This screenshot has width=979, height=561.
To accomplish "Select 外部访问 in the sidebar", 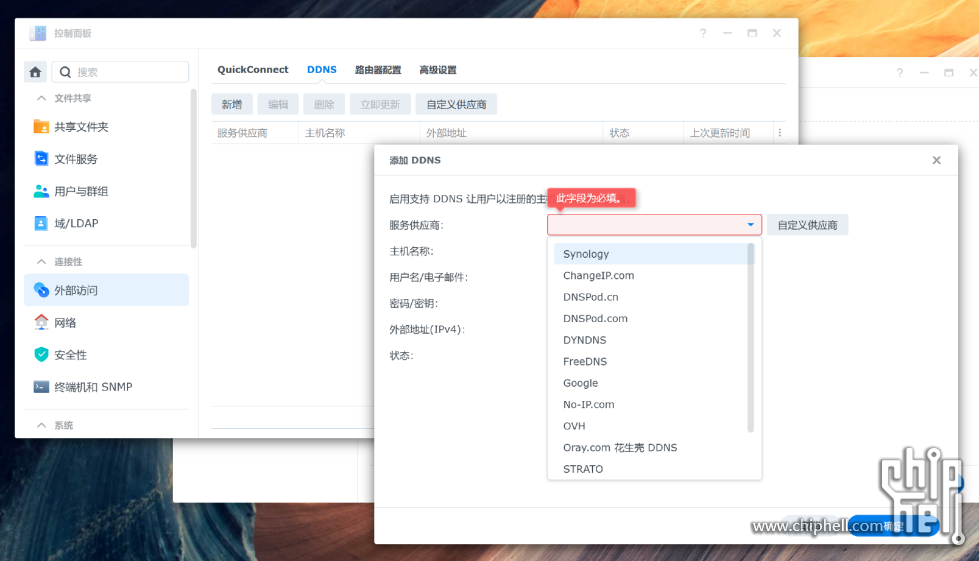I will (x=107, y=290).
